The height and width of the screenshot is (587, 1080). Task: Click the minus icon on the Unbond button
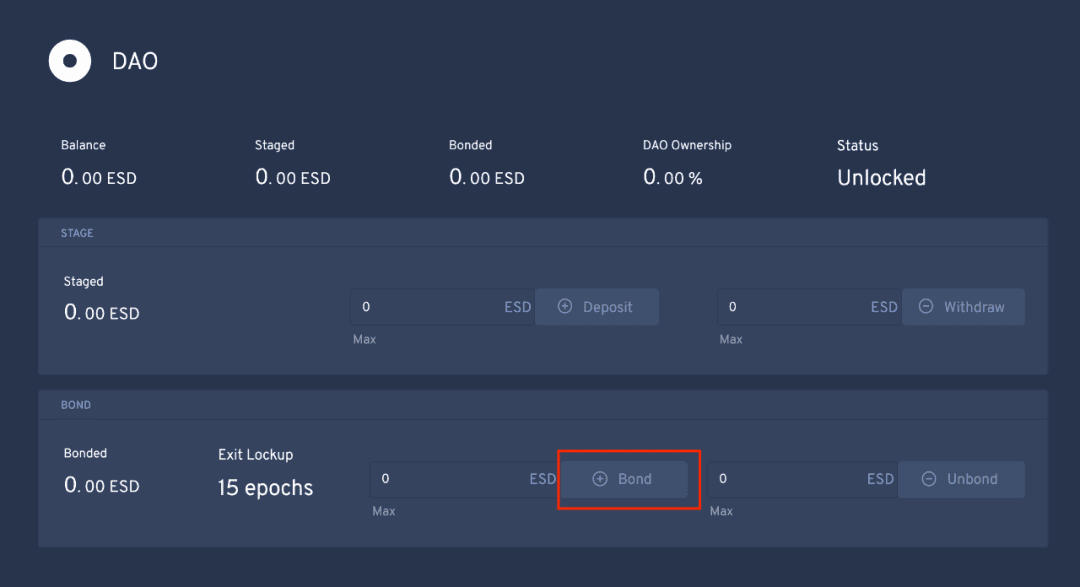click(929, 479)
